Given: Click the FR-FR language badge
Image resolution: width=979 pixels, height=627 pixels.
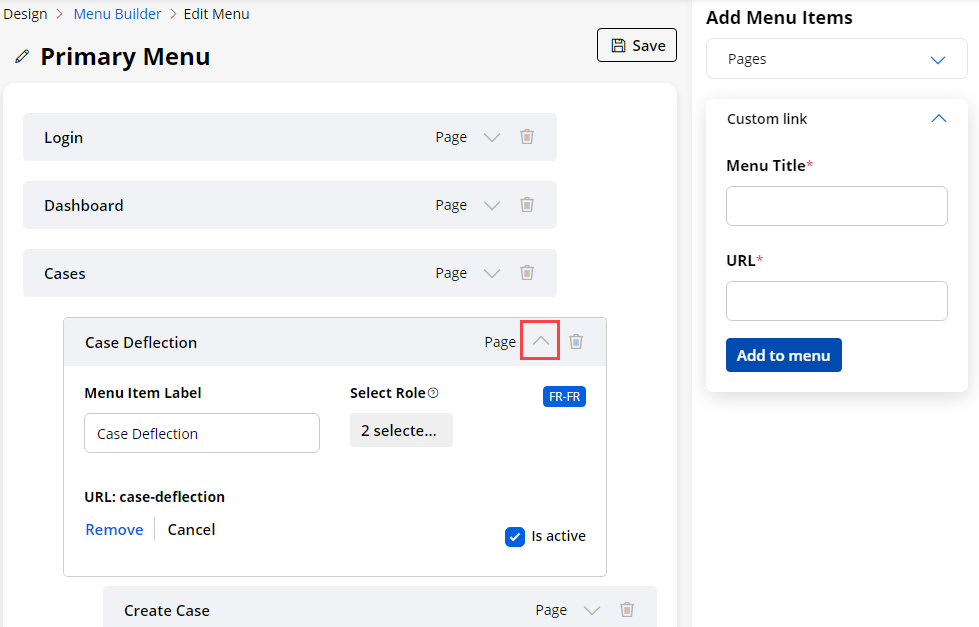Looking at the screenshot, I should (564, 397).
